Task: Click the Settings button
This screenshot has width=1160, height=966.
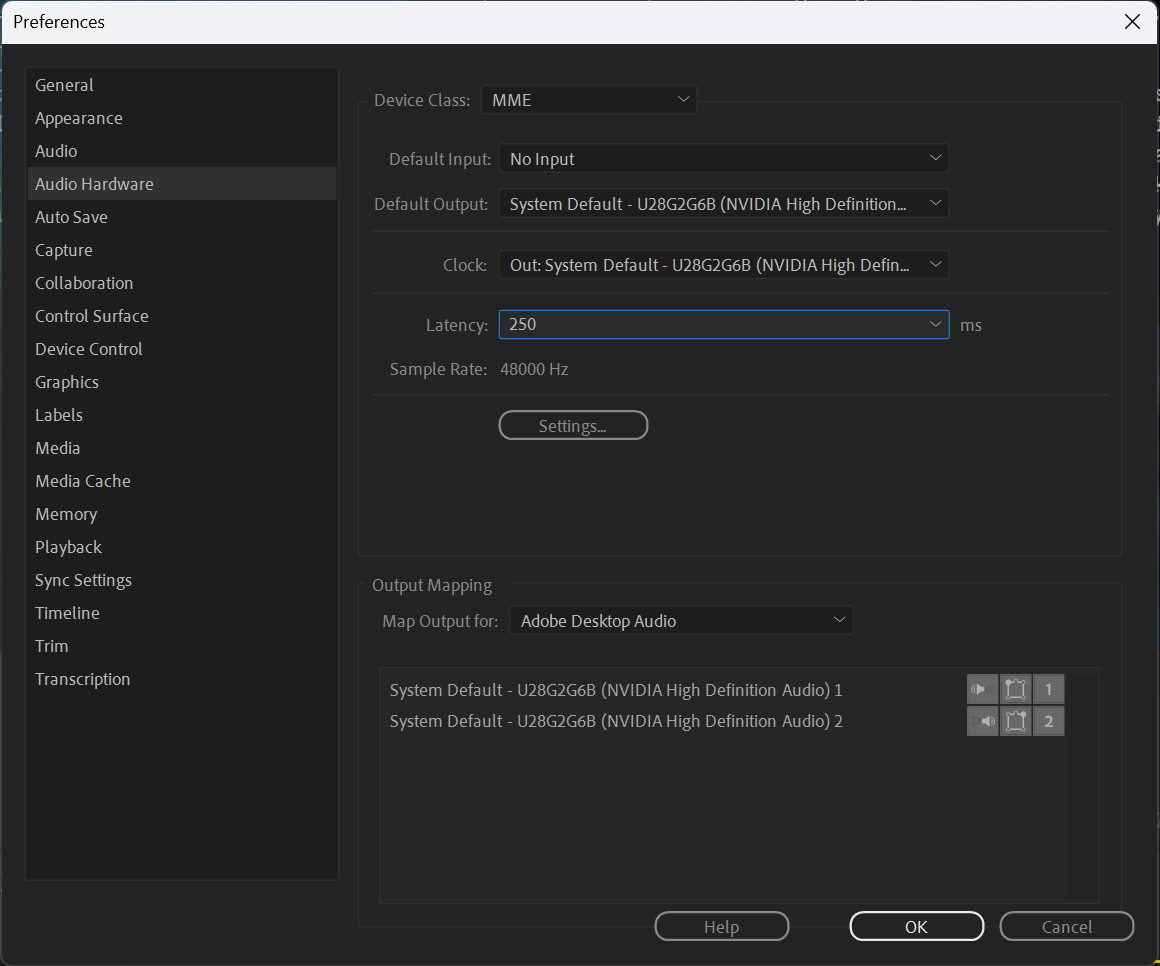Action: coord(573,425)
